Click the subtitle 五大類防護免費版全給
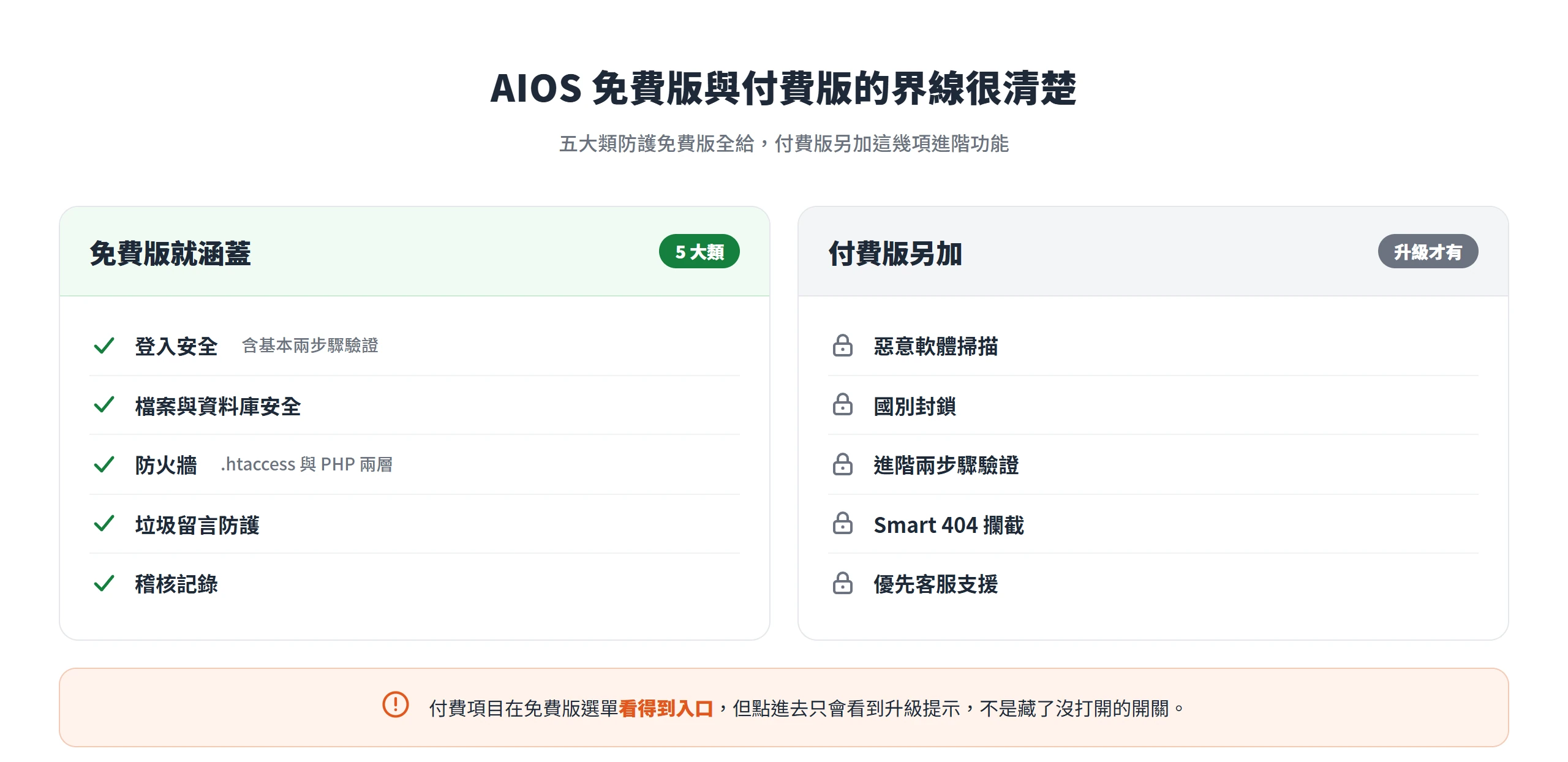This screenshot has width=1568, height=762. click(x=657, y=143)
